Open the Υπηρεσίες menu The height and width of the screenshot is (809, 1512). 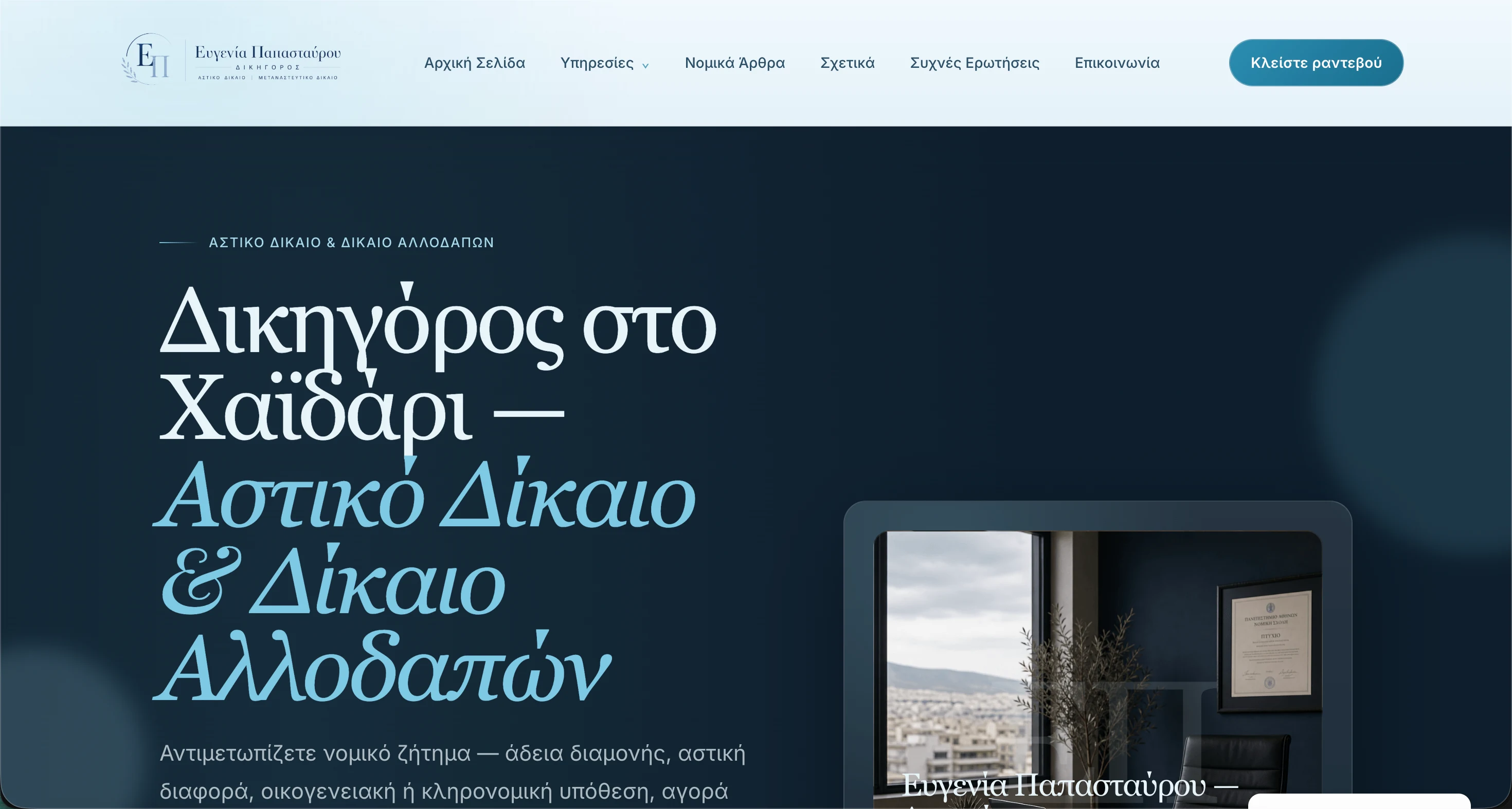[x=597, y=63]
